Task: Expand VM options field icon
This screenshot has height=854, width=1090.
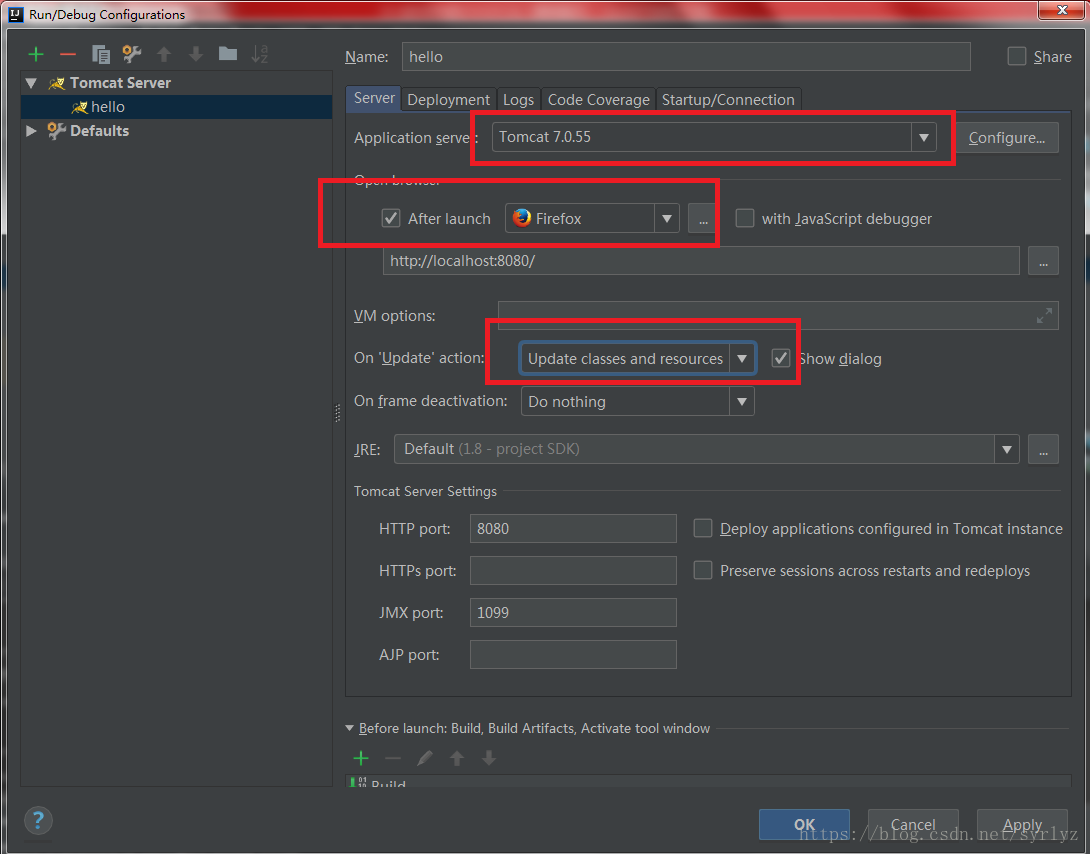Action: tap(1043, 316)
